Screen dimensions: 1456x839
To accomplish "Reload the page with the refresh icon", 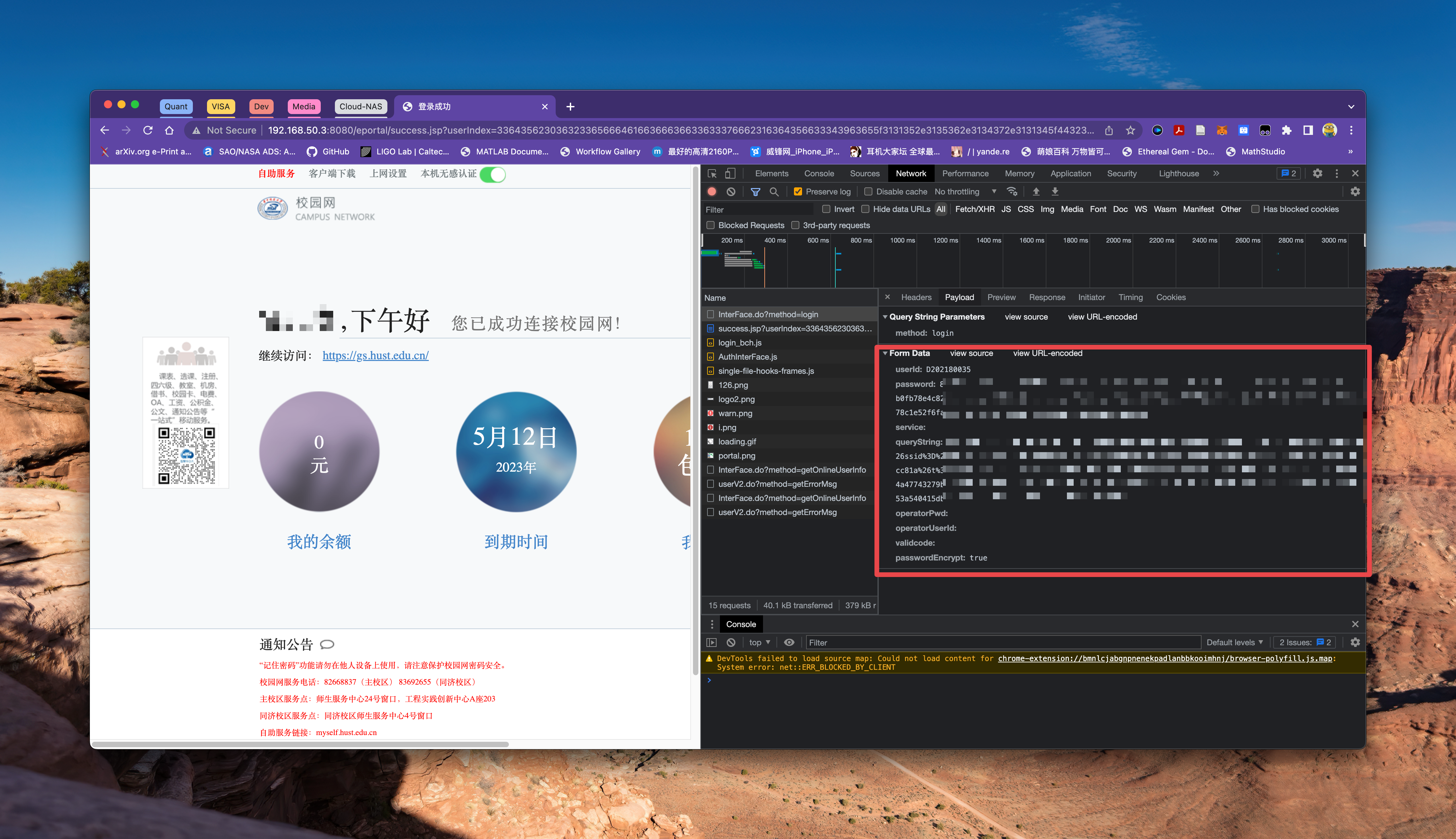I will click(147, 130).
